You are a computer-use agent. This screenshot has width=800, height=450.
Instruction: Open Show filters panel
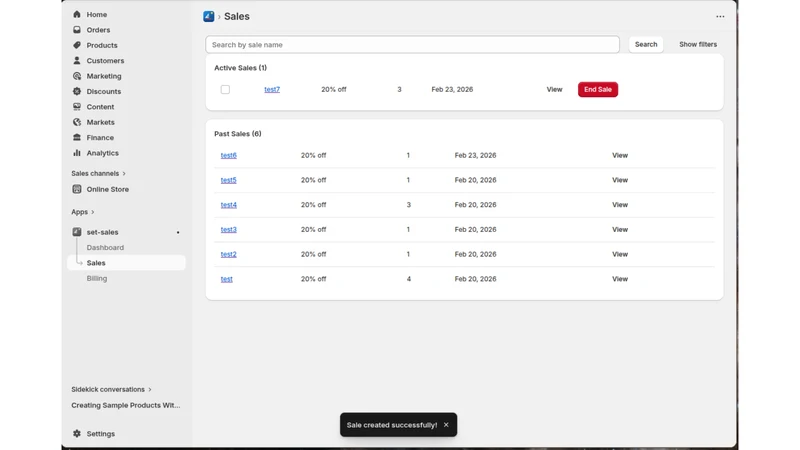[697, 44]
